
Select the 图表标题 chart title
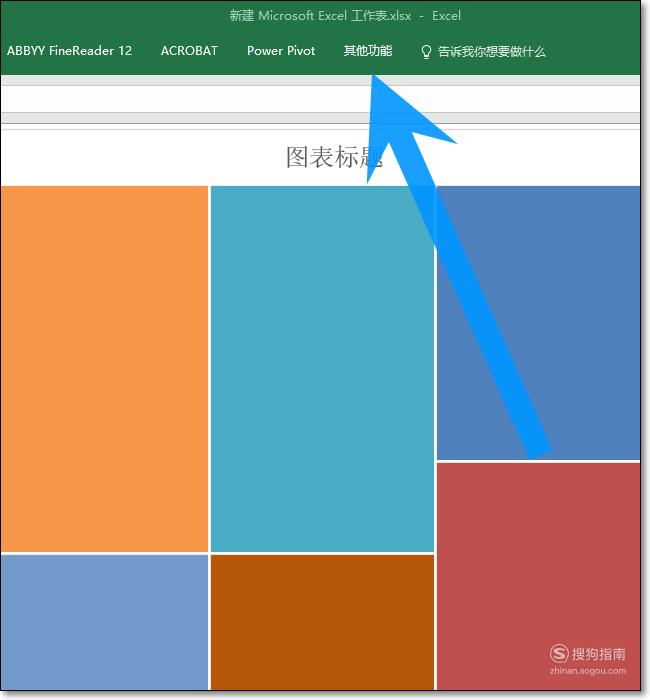334,157
